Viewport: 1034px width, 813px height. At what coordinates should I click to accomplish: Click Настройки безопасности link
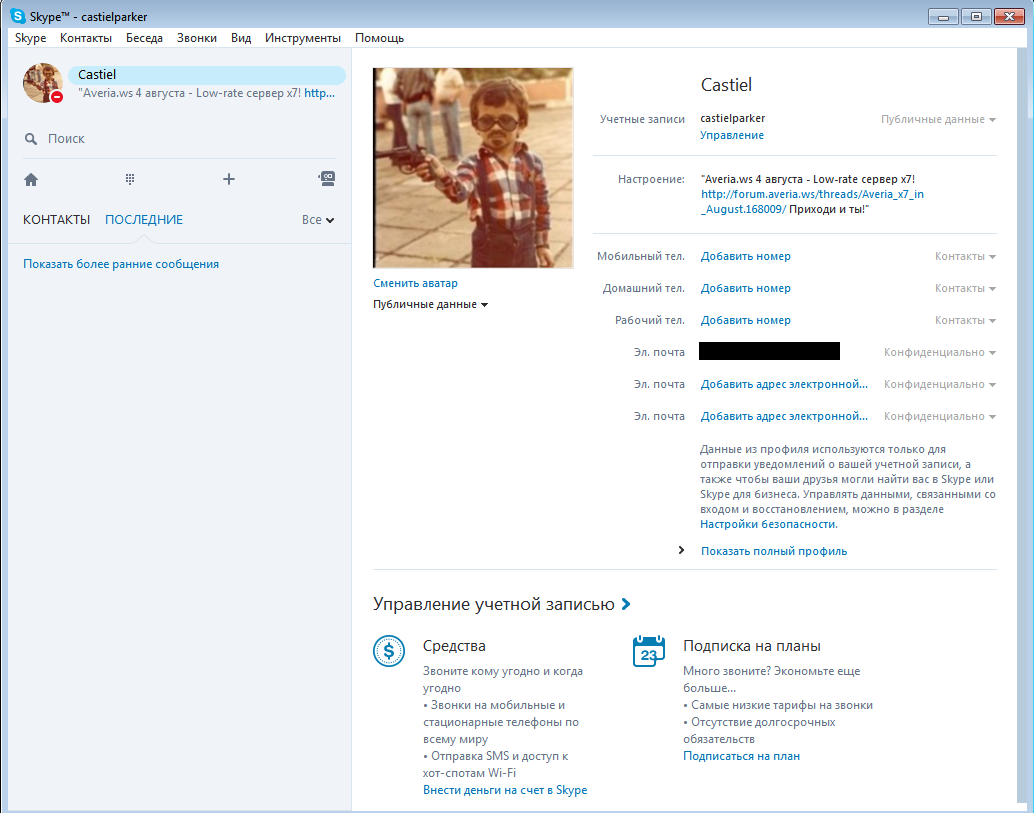pos(768,524)
